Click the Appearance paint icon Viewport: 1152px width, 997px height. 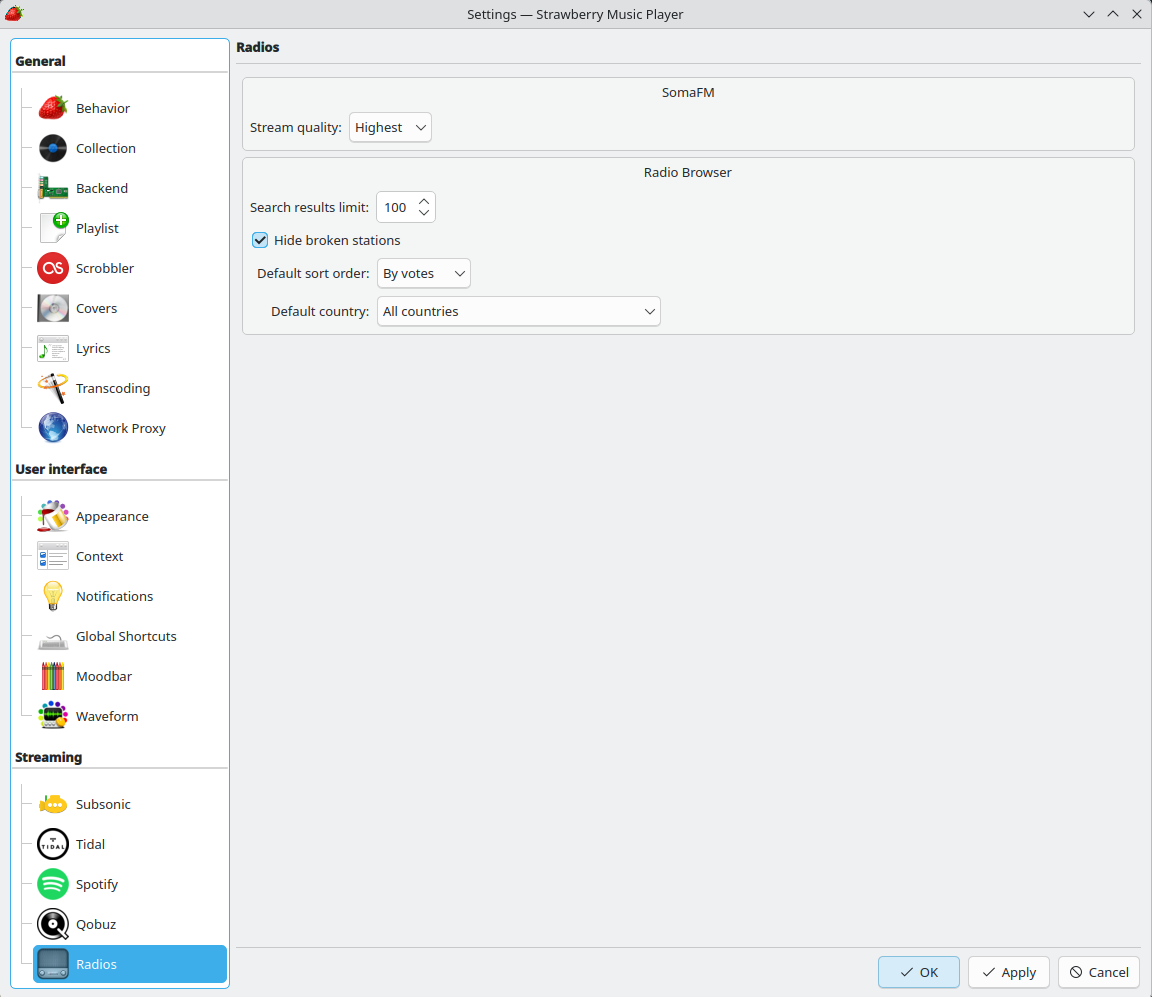coord(53,517)
